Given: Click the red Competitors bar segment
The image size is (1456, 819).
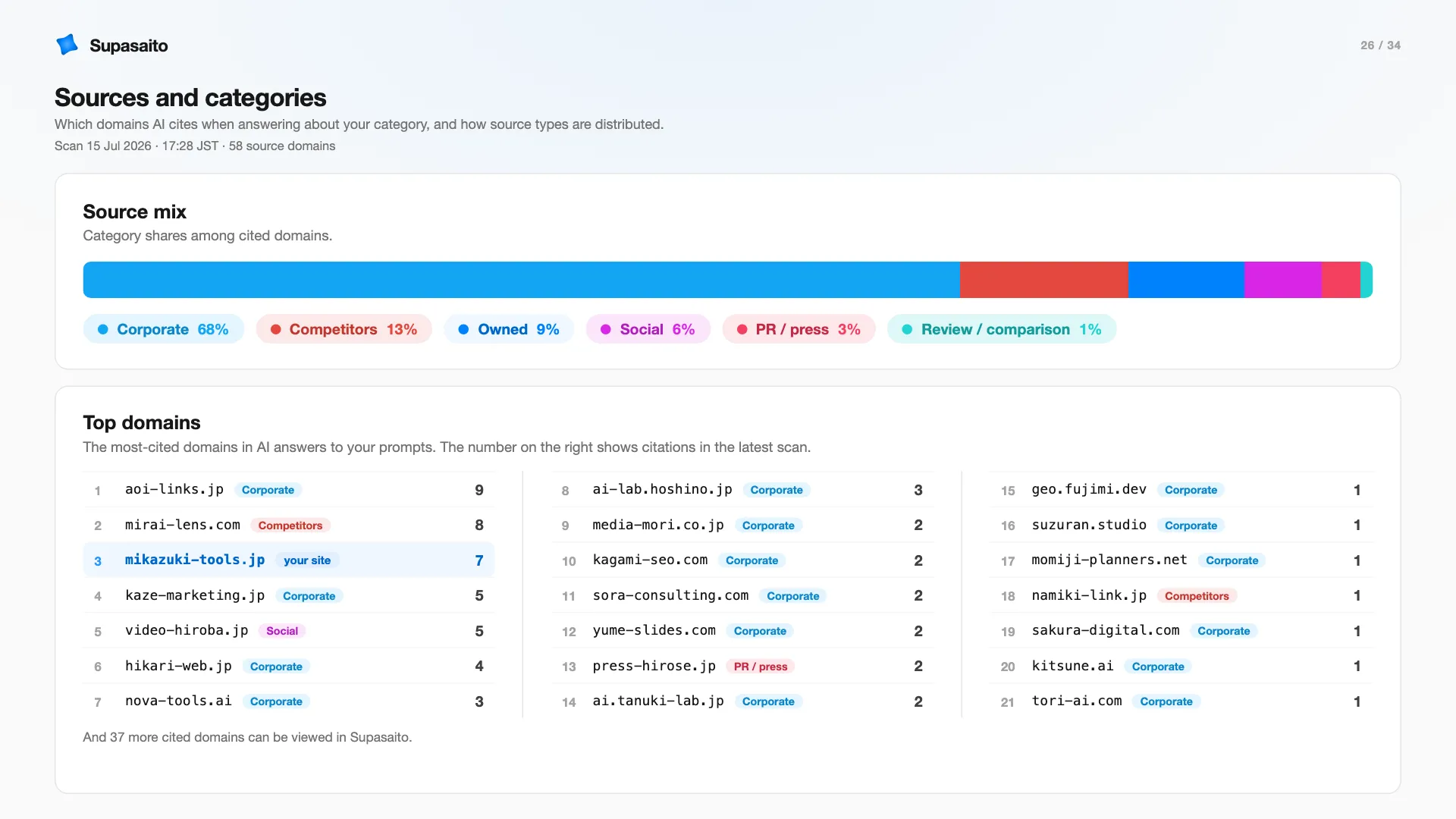Looking at the screenshot, I should tap(1043, 280).
